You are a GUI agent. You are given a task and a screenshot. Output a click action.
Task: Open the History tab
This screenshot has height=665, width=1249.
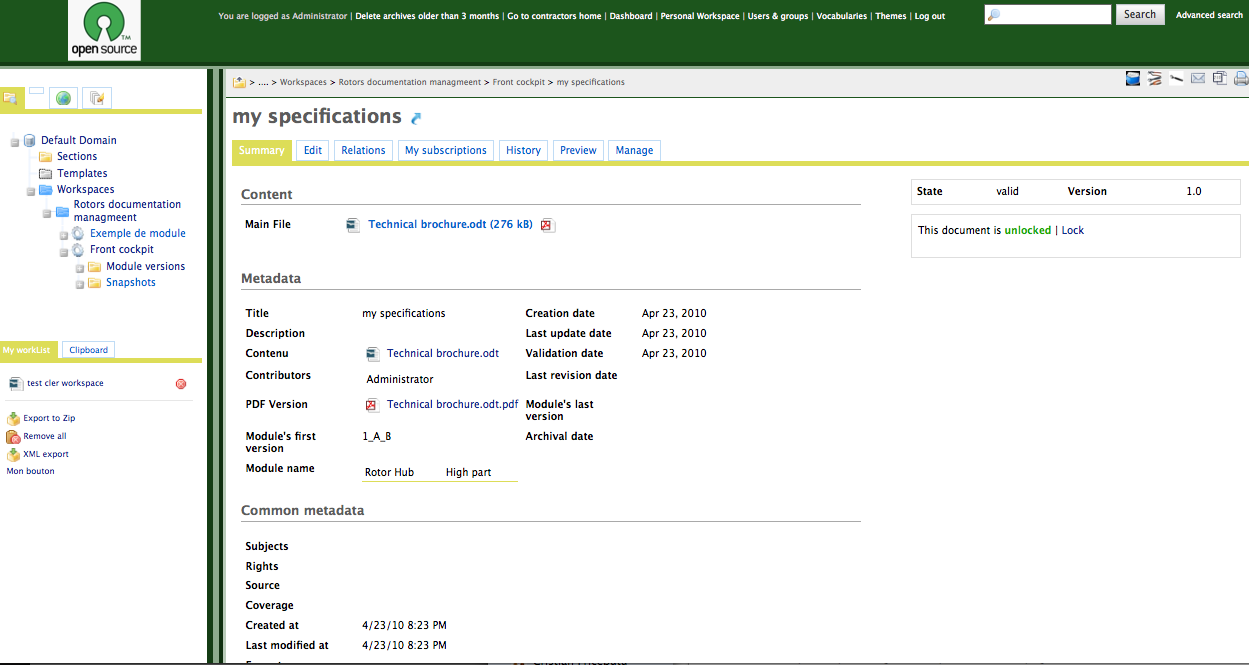(523, 150)
